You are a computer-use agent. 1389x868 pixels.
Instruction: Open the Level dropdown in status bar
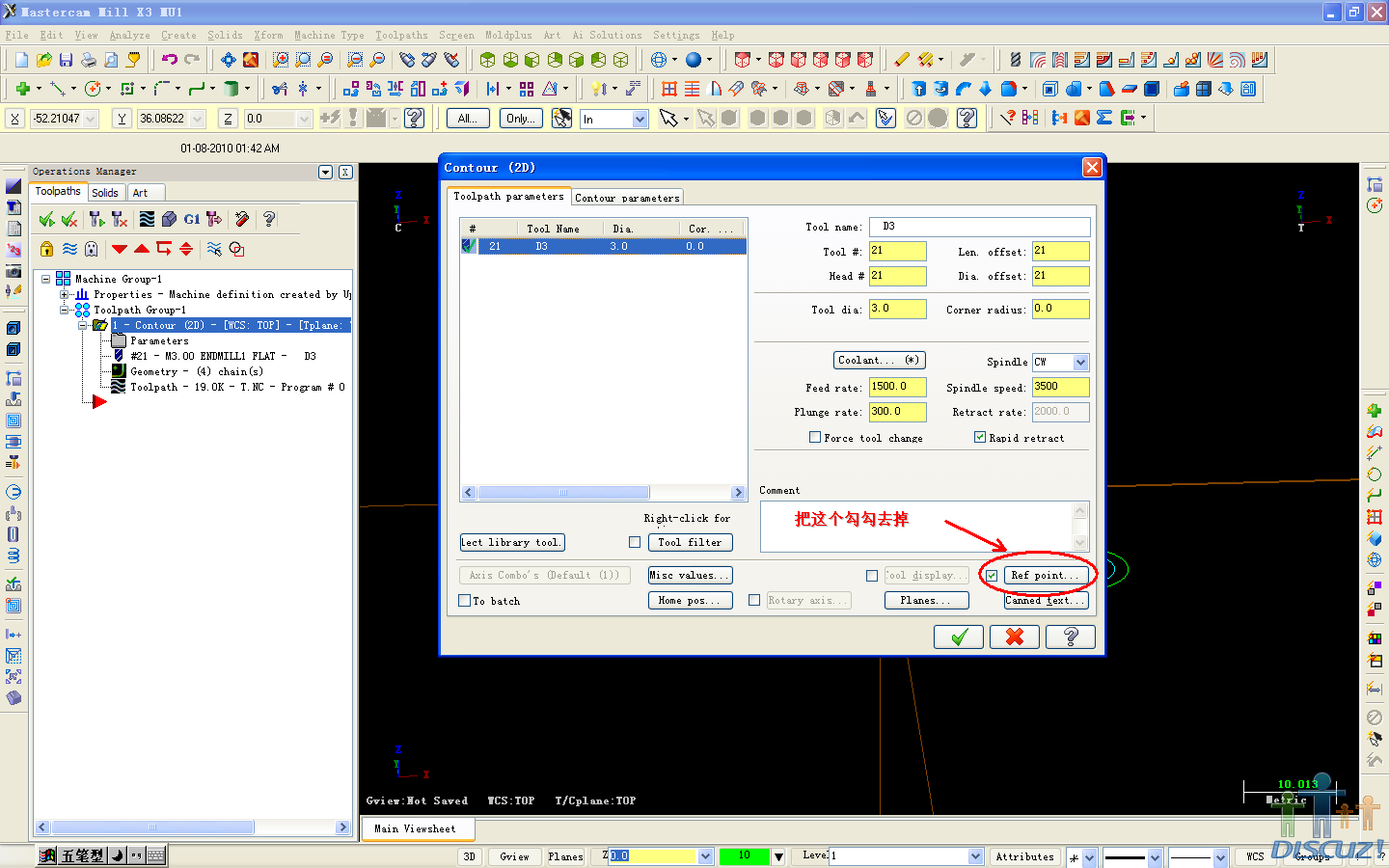tap(975, 856)
